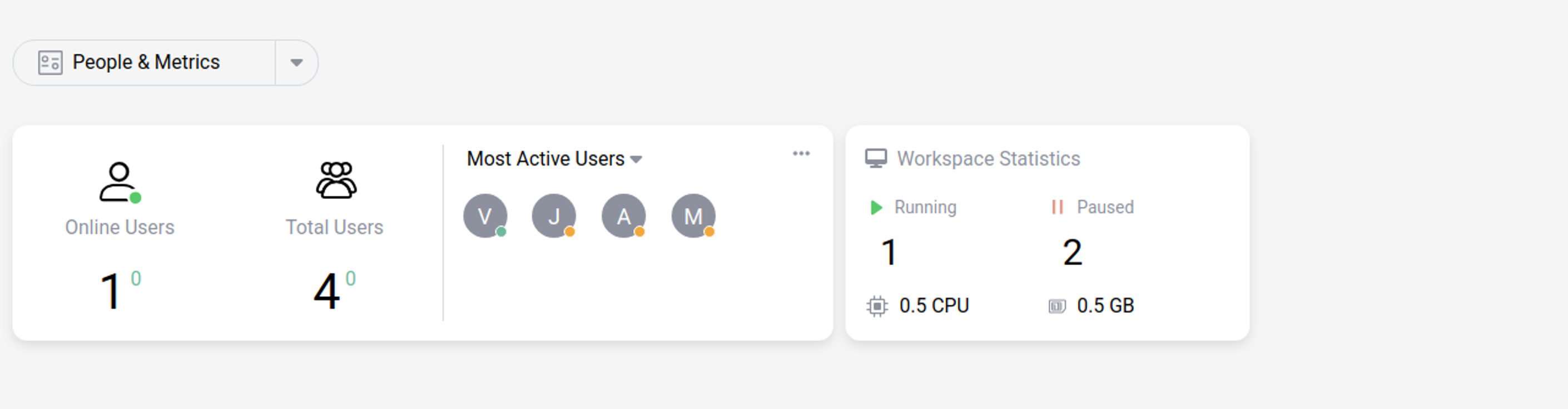The height and width of the screenshot is (409, 1568).
Task: Click the Online Users count number
Action: coord(111,292)
